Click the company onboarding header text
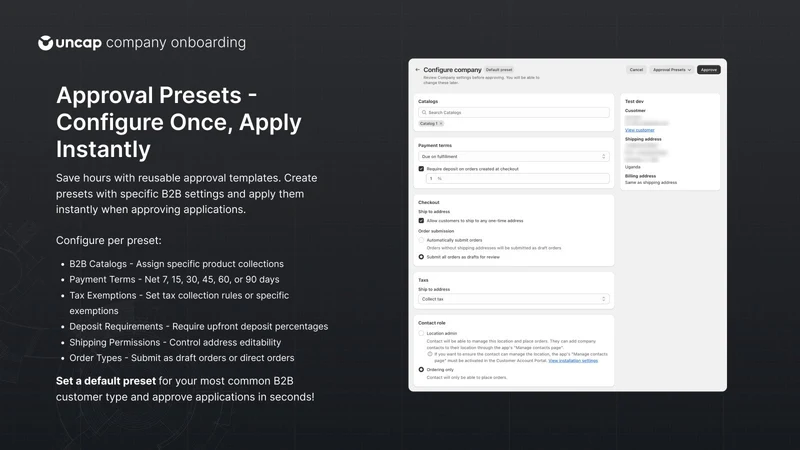The image size is (800, 450). tap(176, 43)
